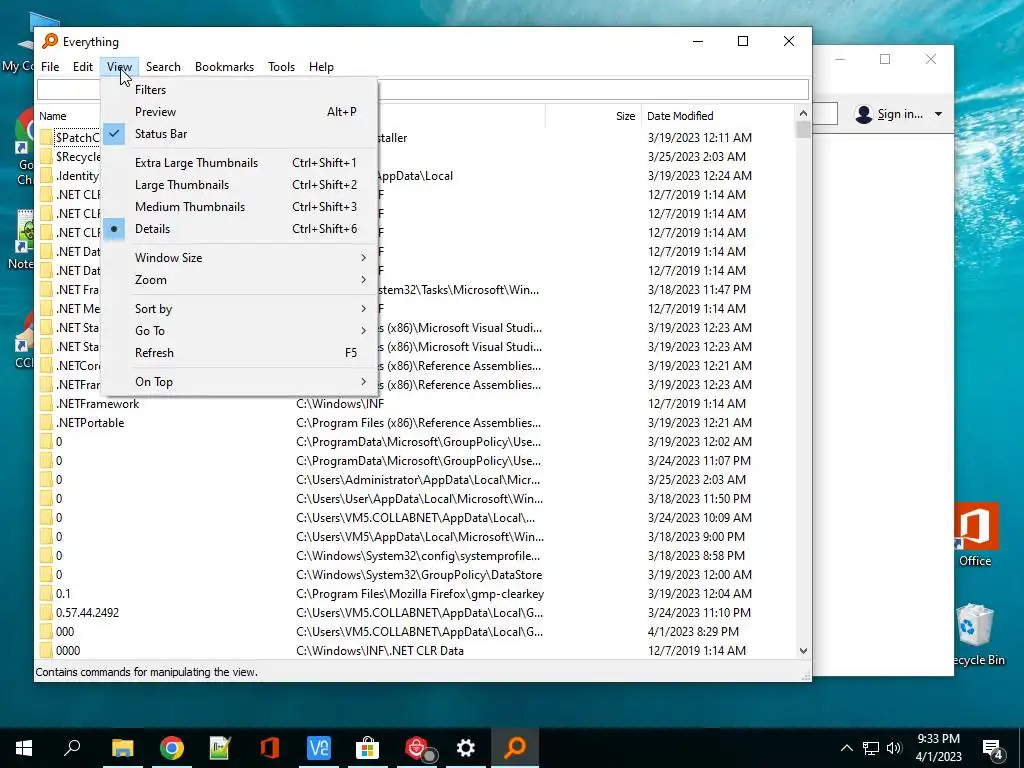Open the blue VE app in taskbar
The width and height of the screenshot is (1024, 768).
319,748
